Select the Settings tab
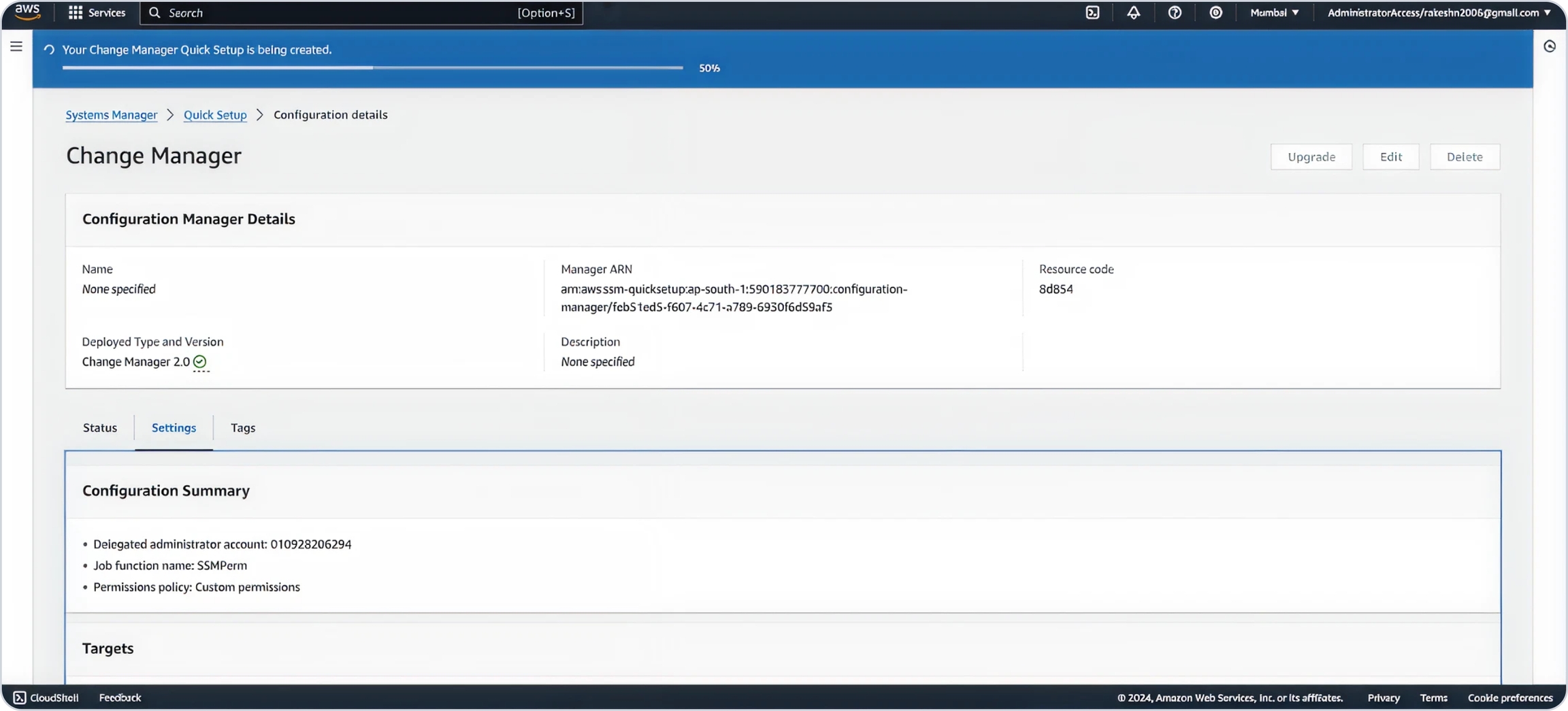 tap(174, 428)
